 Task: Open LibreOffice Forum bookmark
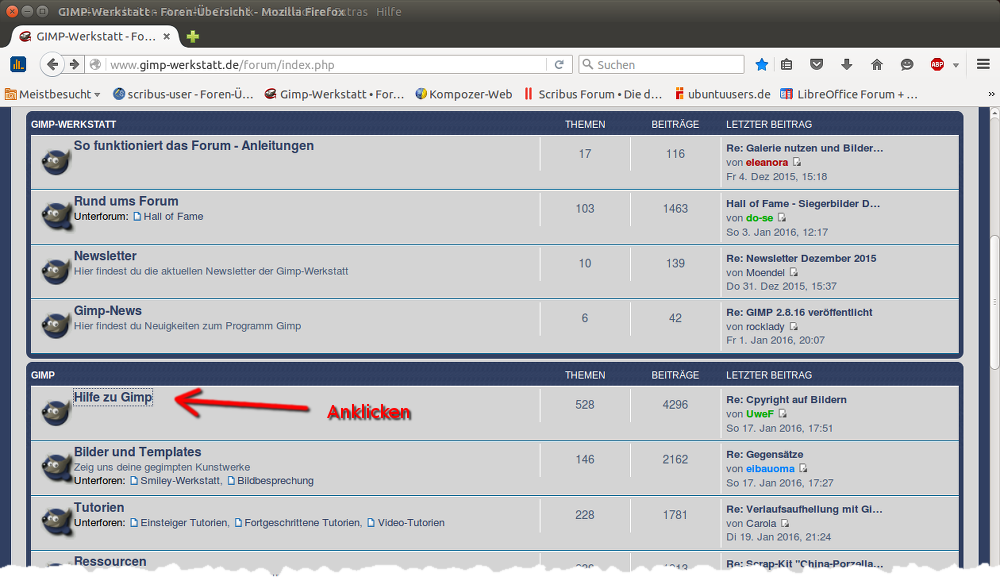pos(849,94)
